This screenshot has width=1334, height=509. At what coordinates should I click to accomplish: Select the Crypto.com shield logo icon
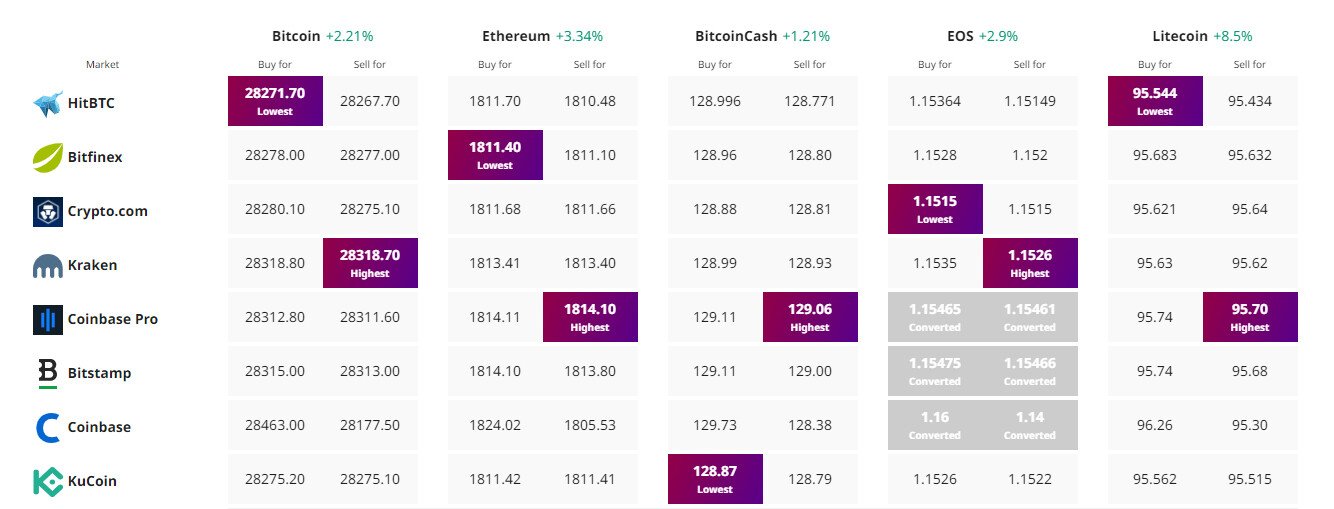(x=48, y=211)
